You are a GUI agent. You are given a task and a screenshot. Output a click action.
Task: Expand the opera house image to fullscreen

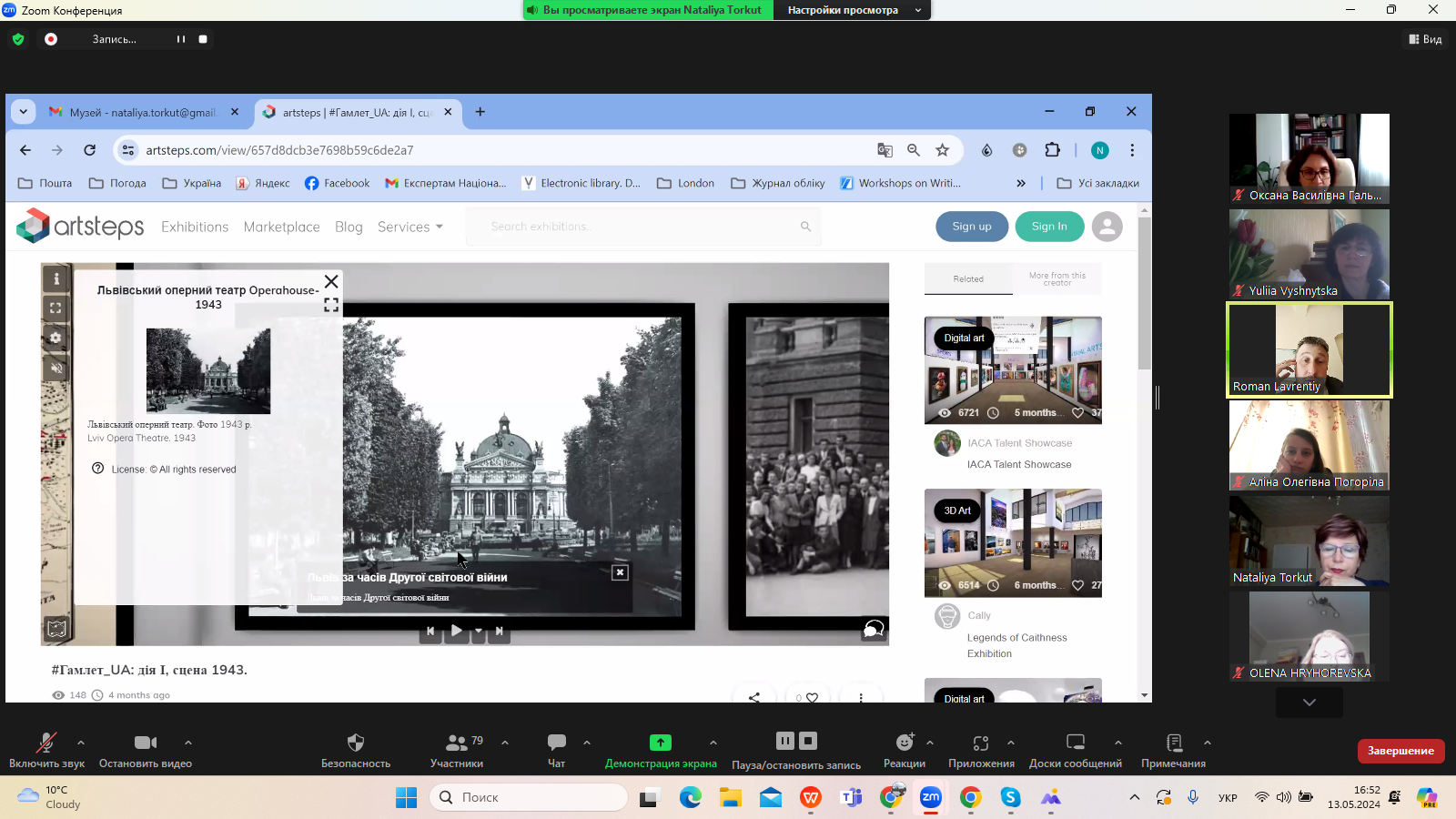click(331, 306)
